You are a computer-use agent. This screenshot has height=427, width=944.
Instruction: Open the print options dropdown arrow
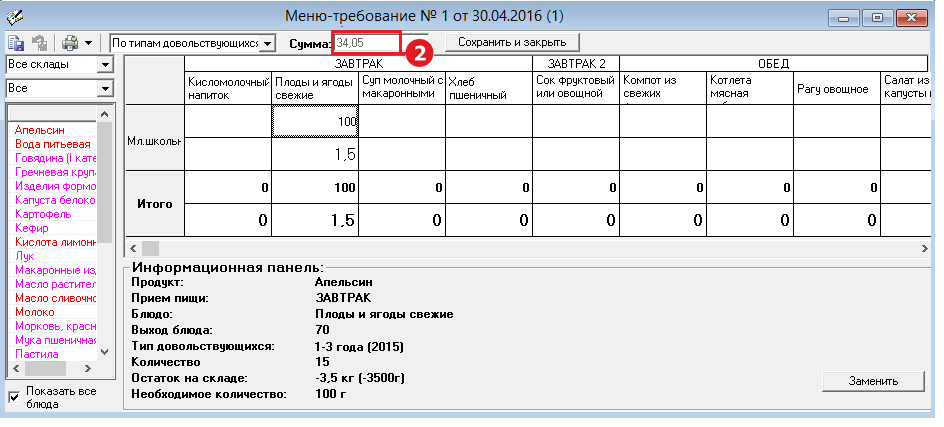[88, 43]
